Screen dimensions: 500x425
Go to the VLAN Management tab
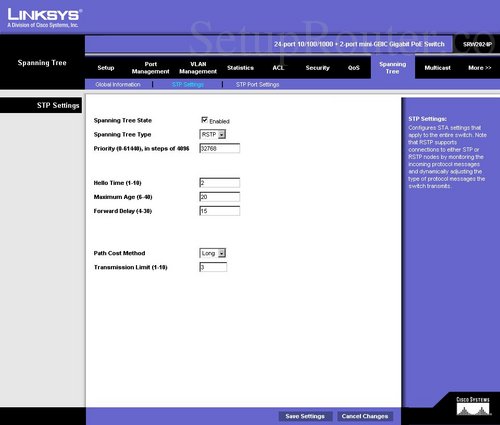click(198, 68)
